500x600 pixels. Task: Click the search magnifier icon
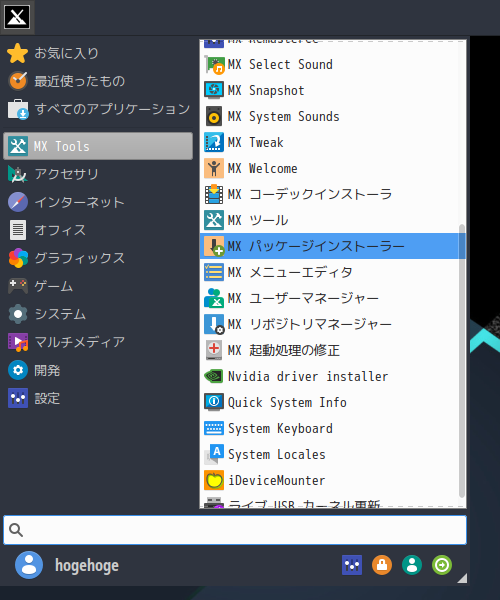point(16,530)
